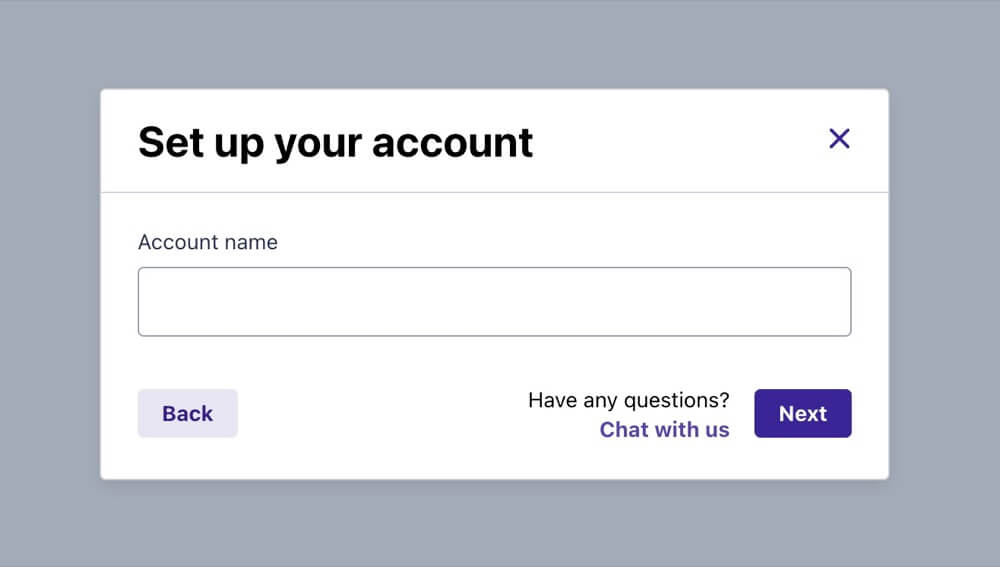Proceed to the next step with Next
Image resolution: width=1000 pixels, height=567 pixels.
(802, 414)
